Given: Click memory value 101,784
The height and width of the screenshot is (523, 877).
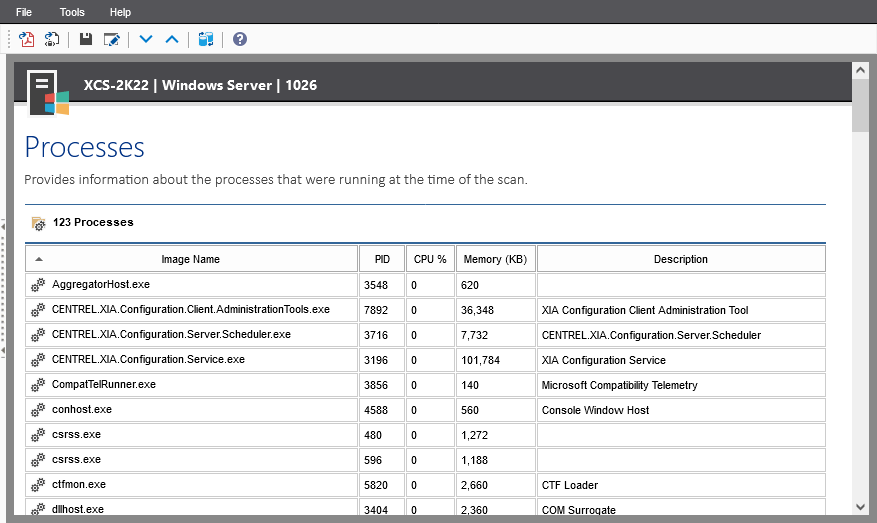Looking at the screenshot, I should click(480, 360).
